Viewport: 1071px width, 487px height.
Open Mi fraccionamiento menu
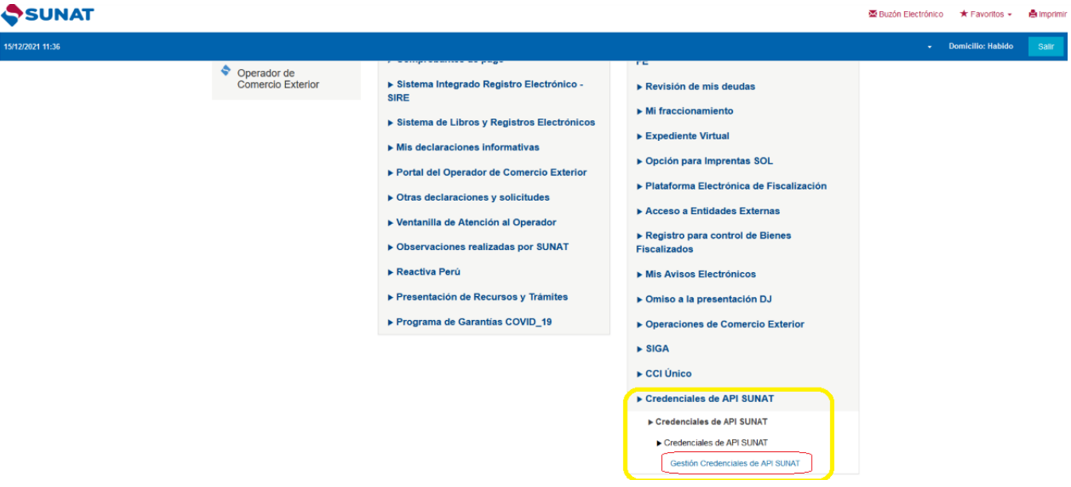[x=685, y=111]
